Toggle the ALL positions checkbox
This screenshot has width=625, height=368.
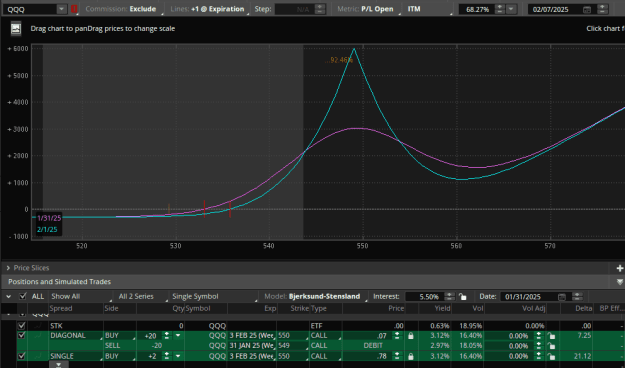point(23,296)
